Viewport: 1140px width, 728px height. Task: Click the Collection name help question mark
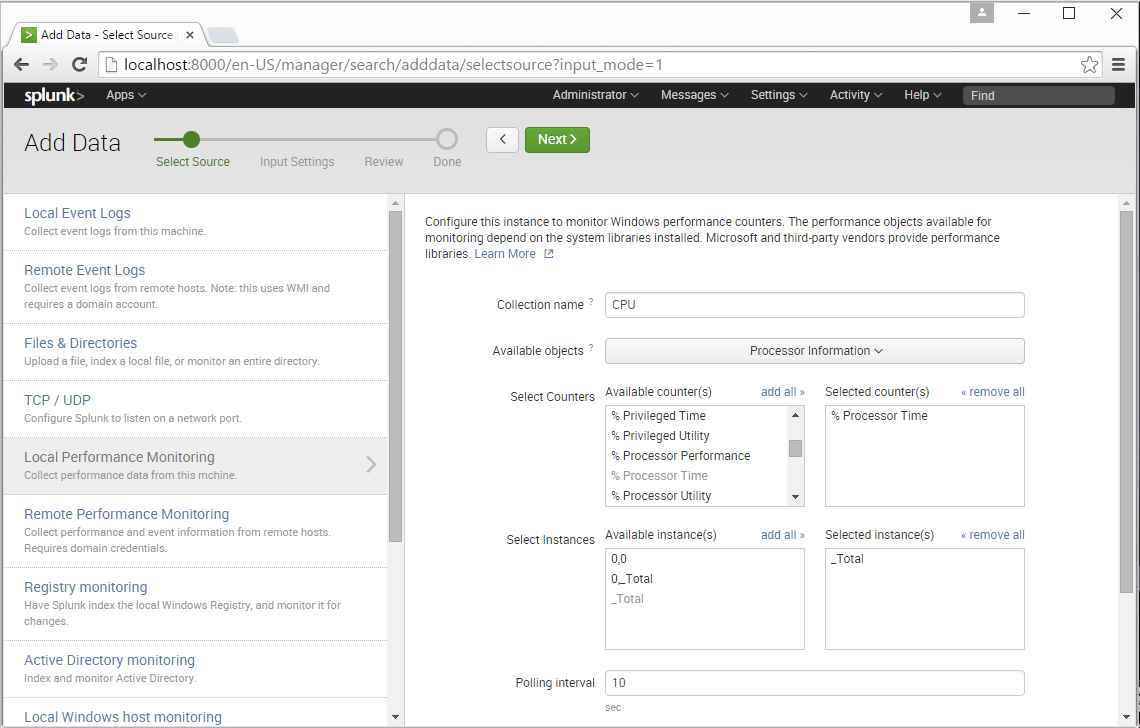click(x=591, y=302)
